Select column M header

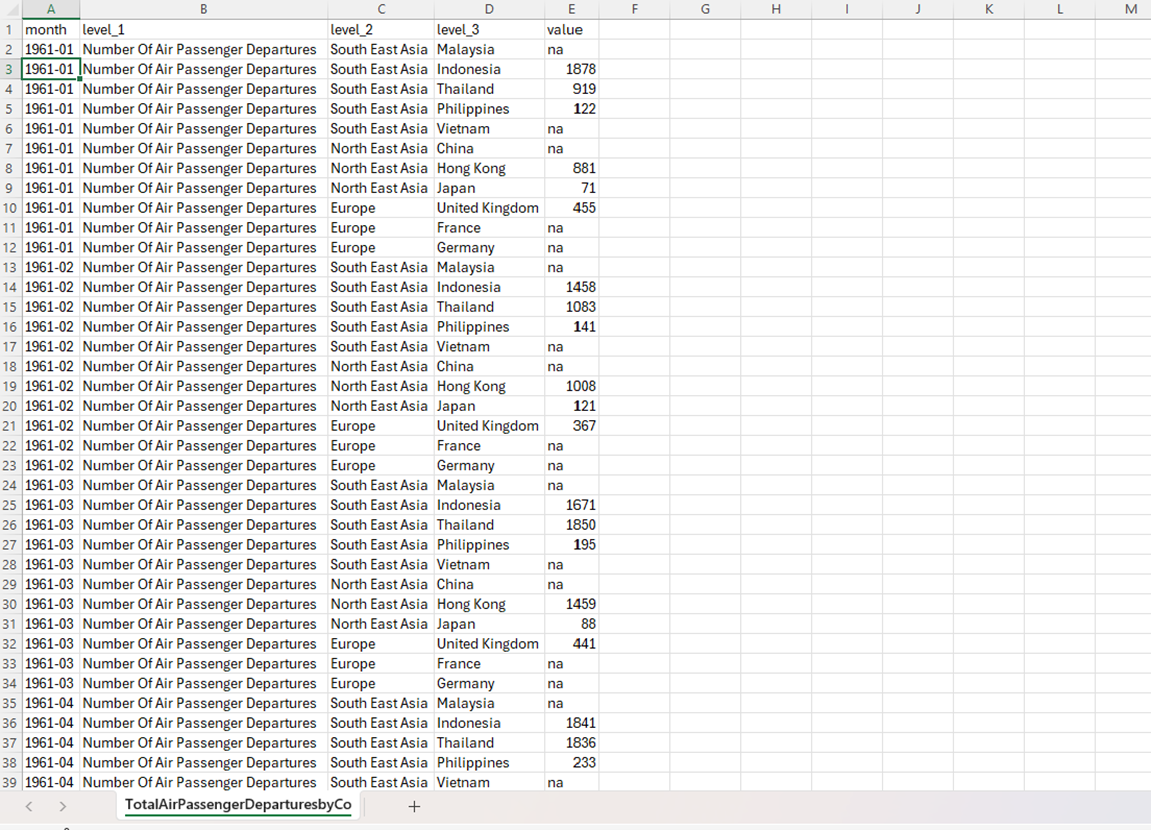pos(1130,9)
